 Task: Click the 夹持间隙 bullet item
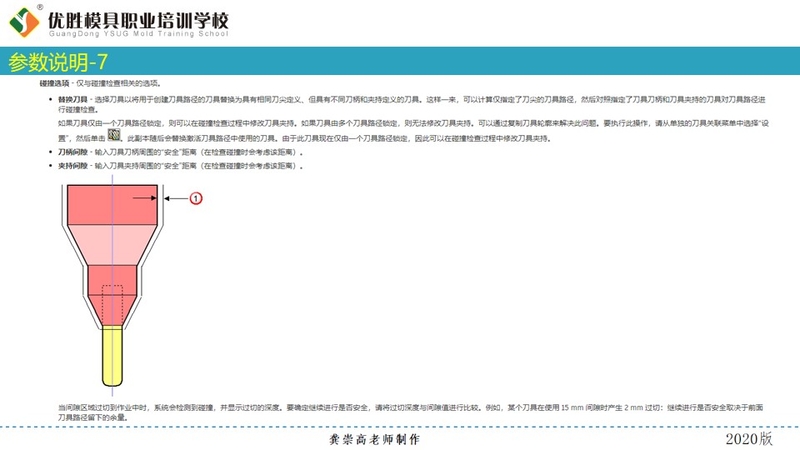pos(74,164)
